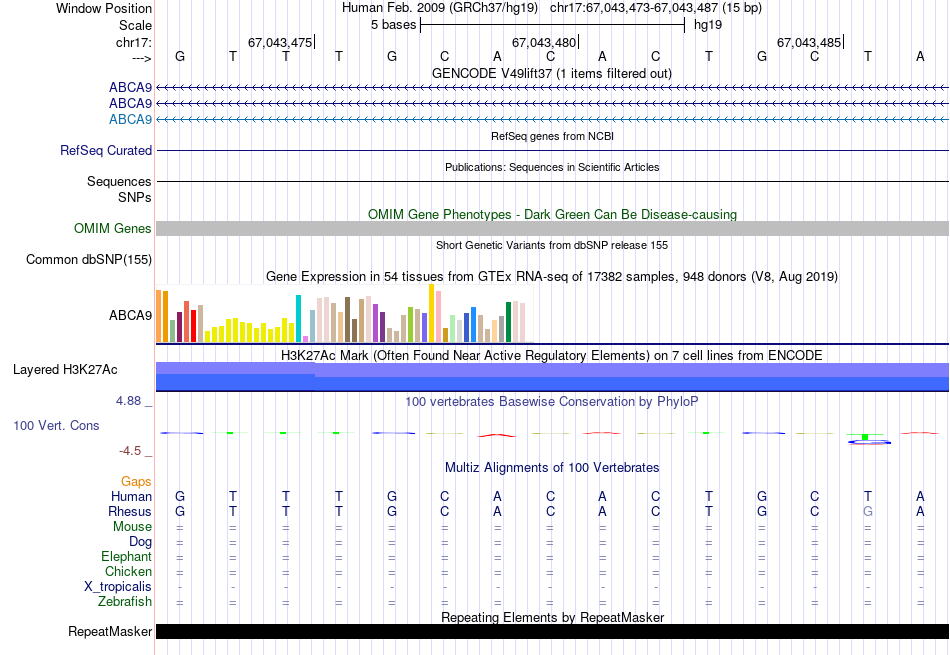The image size is (950, 655).
Task: Click the GTEx ABCA9 track label
Action: (x=130, y=315)
